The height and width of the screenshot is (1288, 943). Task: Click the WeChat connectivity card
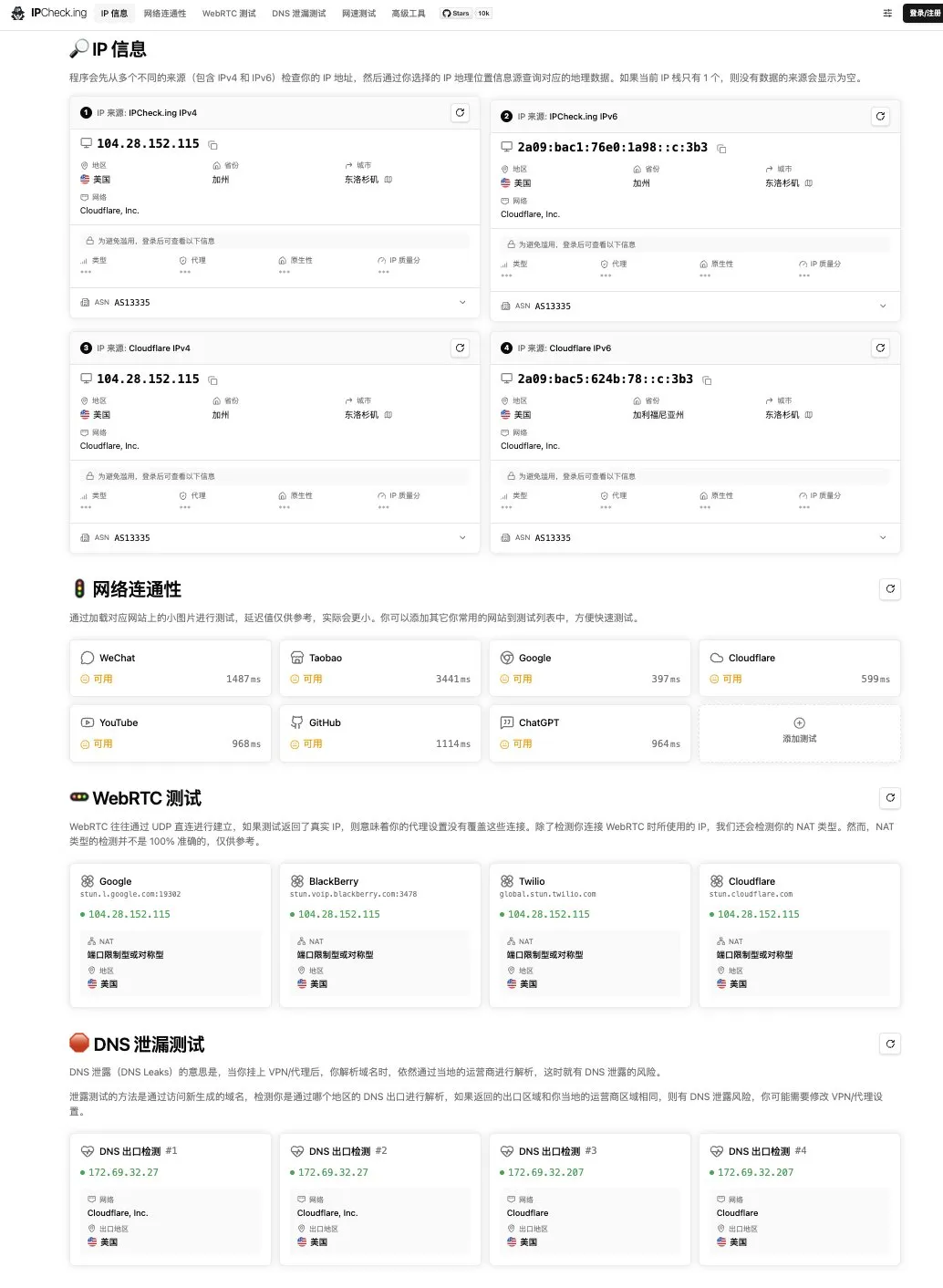point(171,669)
